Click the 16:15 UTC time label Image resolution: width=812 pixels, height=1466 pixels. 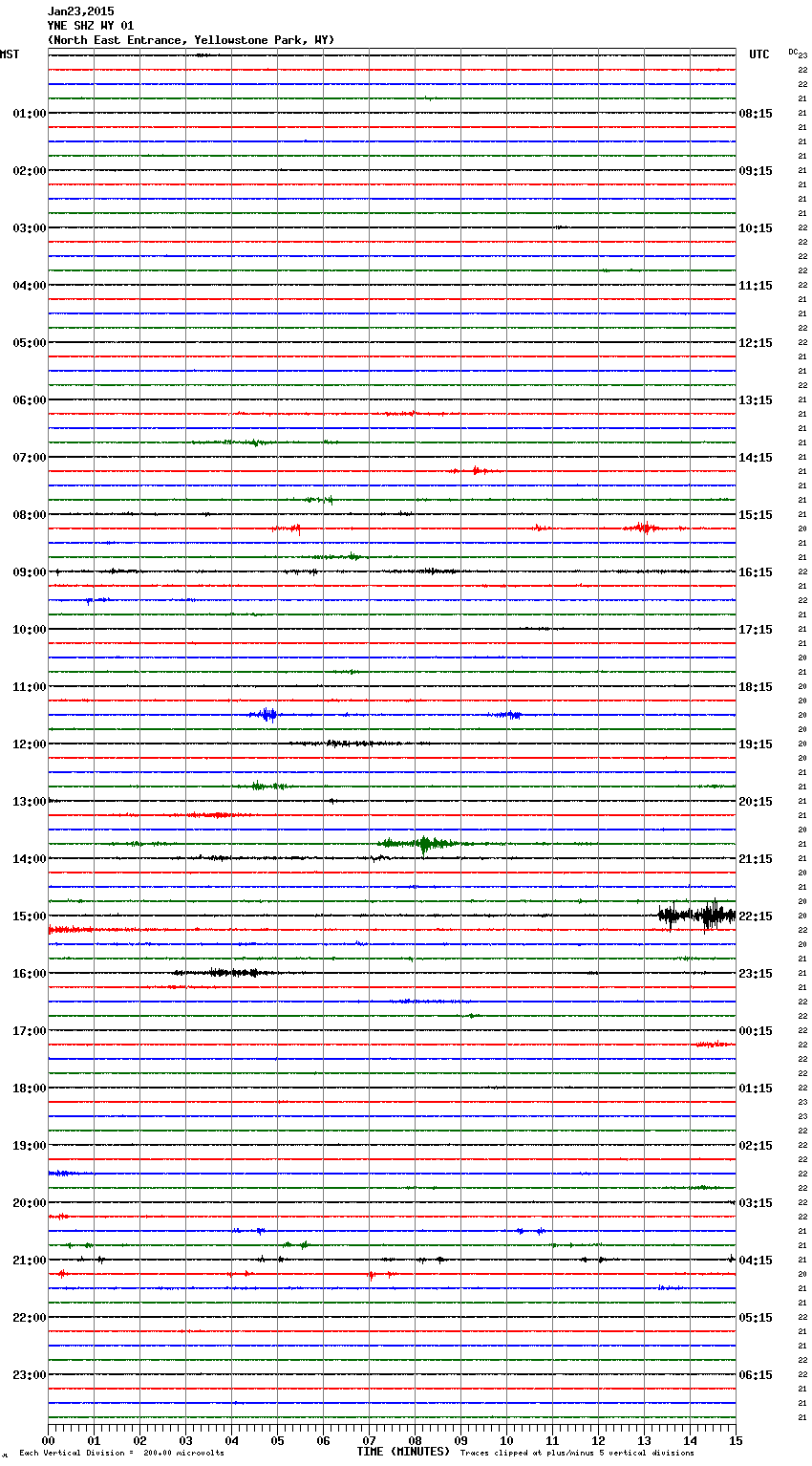(756, 572)
